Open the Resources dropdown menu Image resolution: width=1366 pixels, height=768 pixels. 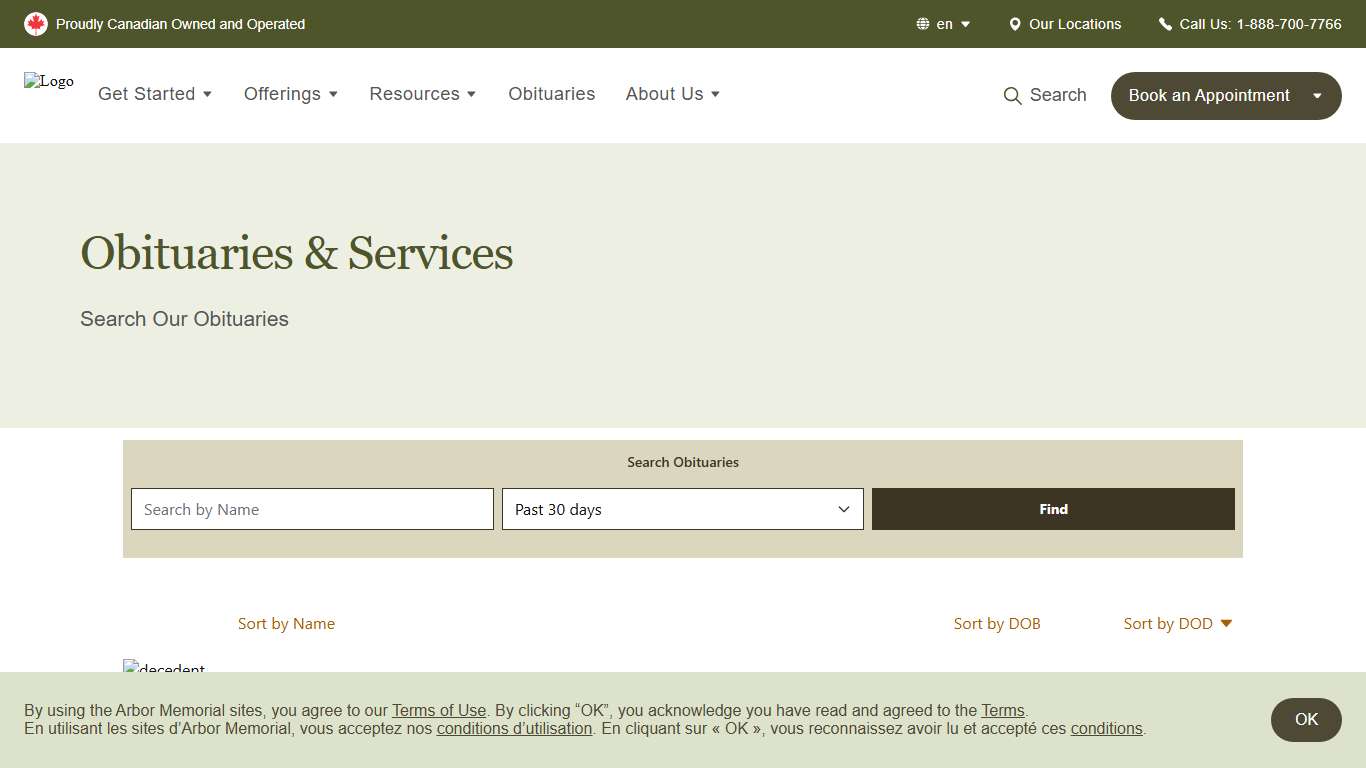tap(423, 94)
